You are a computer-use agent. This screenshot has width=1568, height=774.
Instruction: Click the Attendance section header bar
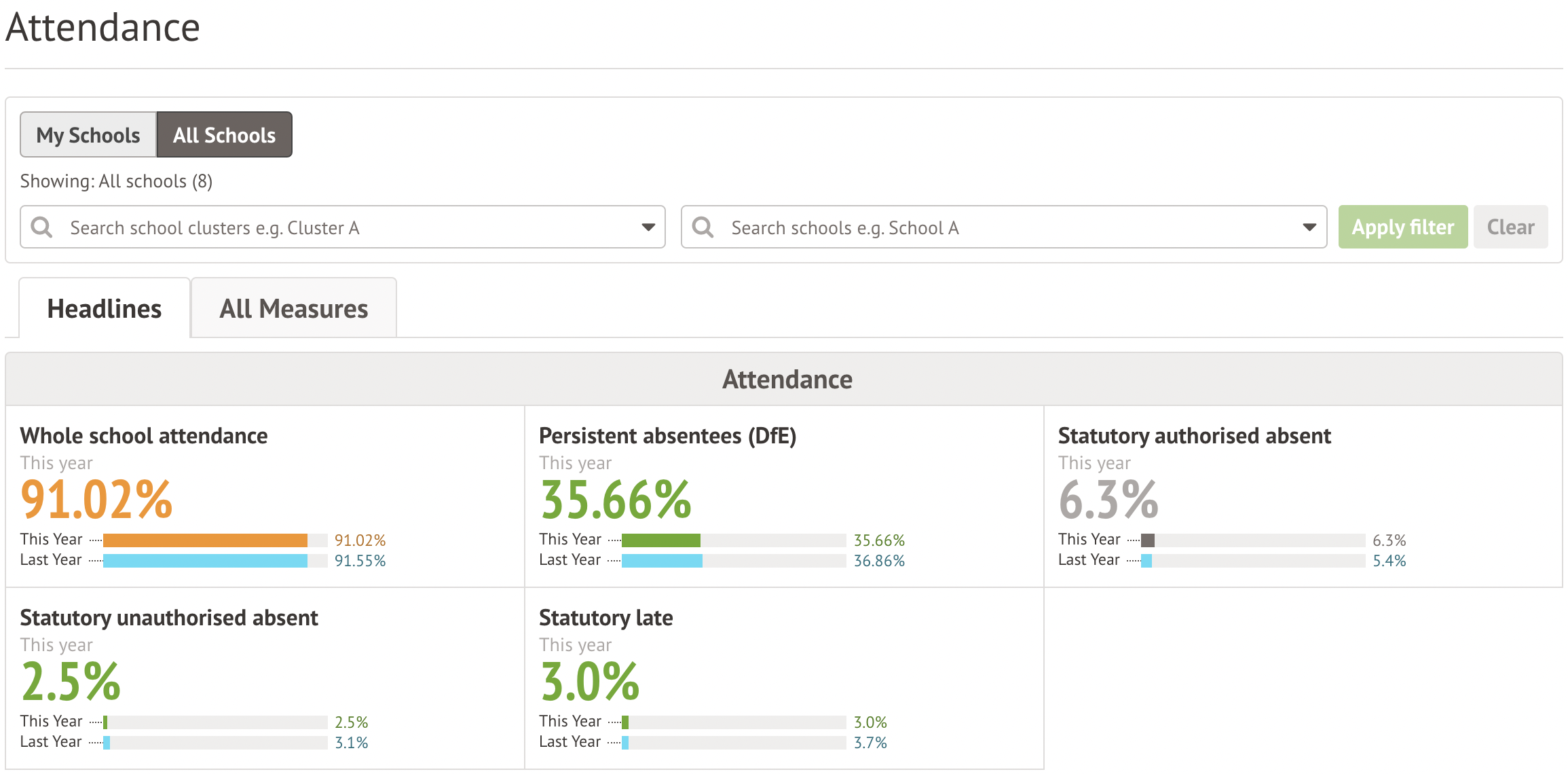coord(784,379)
